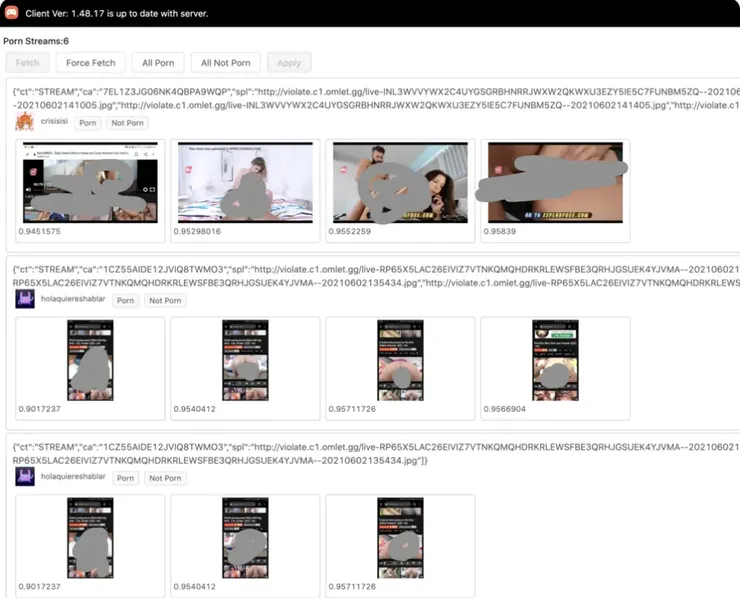
Task: Click the score value 0.9566904
Action: (x=505, y=409)
